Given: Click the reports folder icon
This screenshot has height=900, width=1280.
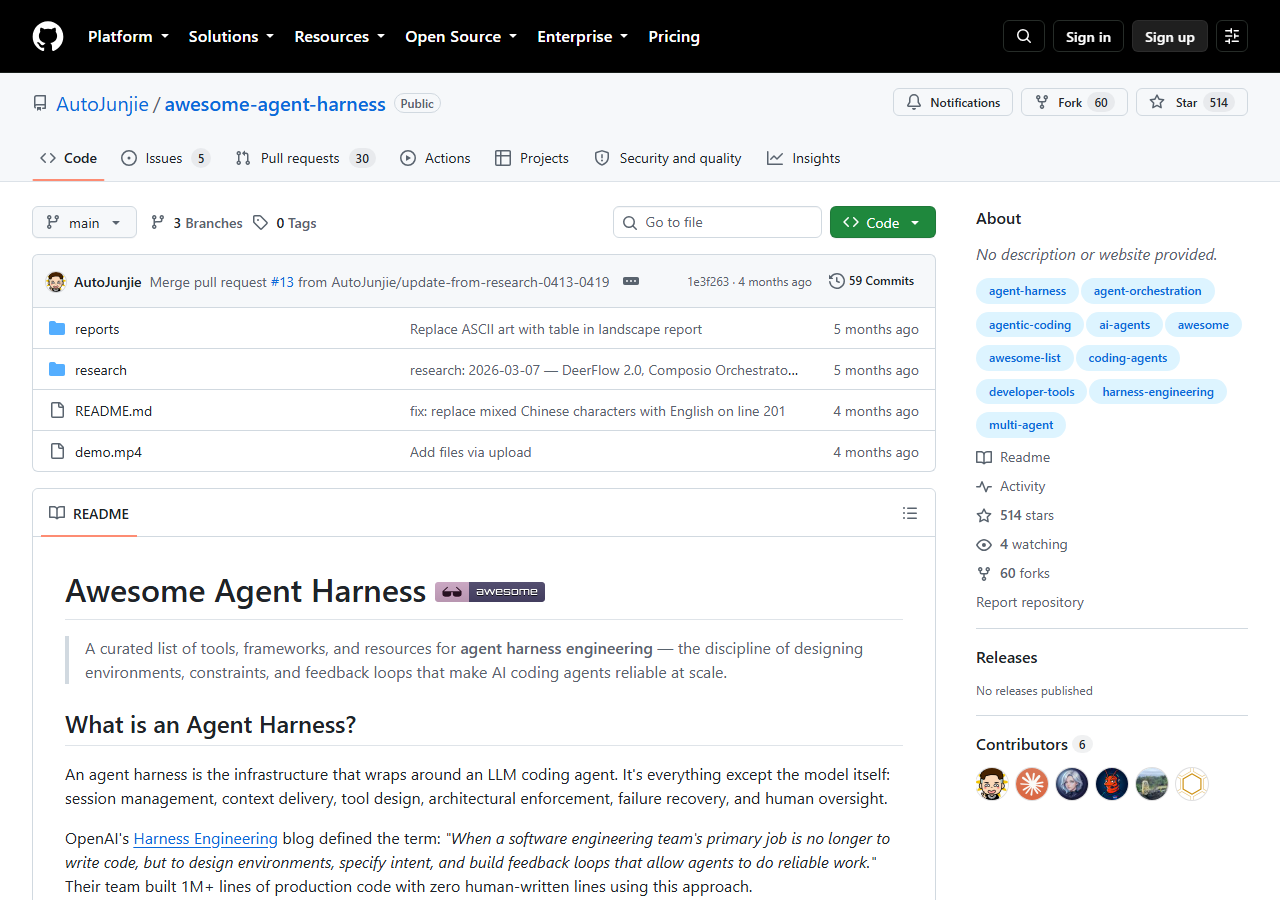Looking at the screenshot, I should 57,329.
